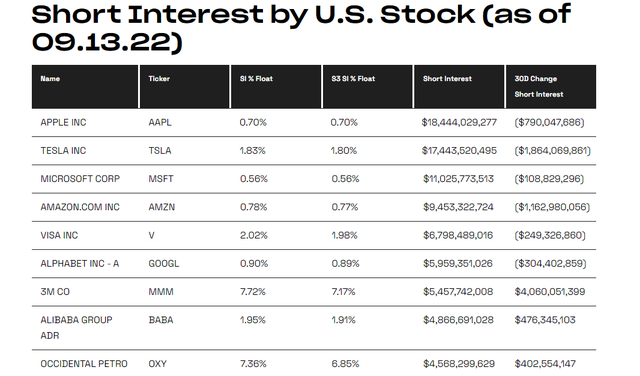
Task: Select the MICROSOFT CORP name cell
Action: click(x=80, y=179)
